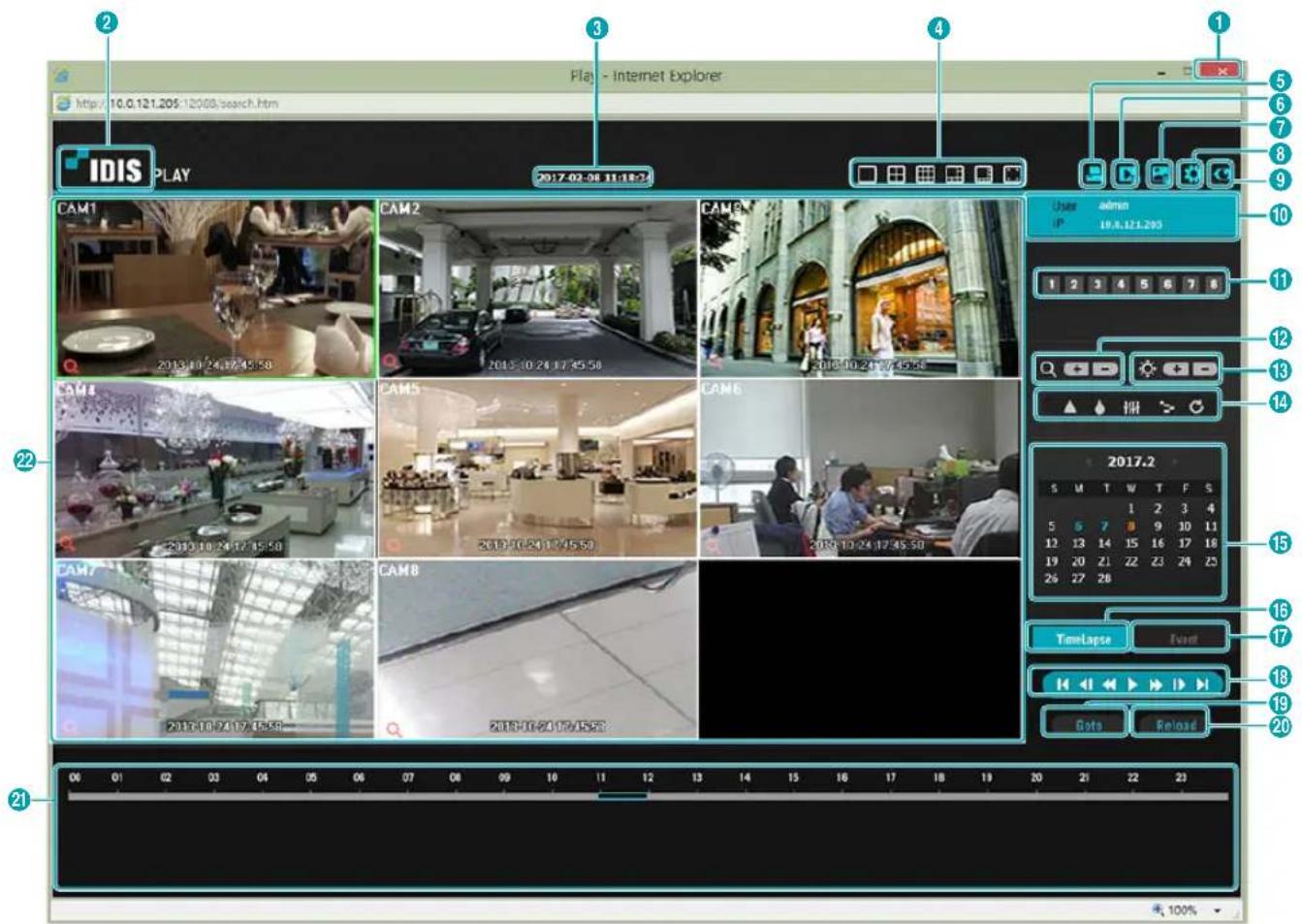Screen dimensions: 1302x924
Task: Switch to Event search tab
Action: [1183, 639]
